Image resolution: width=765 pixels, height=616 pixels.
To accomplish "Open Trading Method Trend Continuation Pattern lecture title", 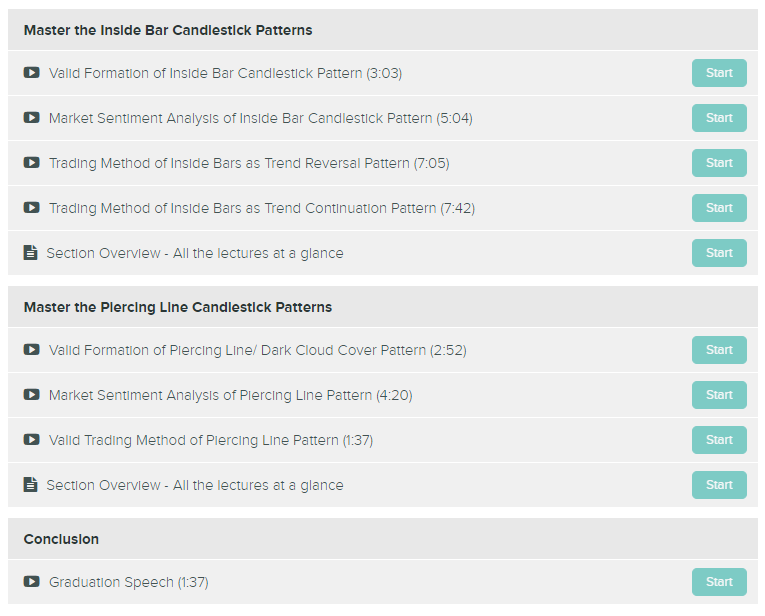I will [x=262, y=208].
